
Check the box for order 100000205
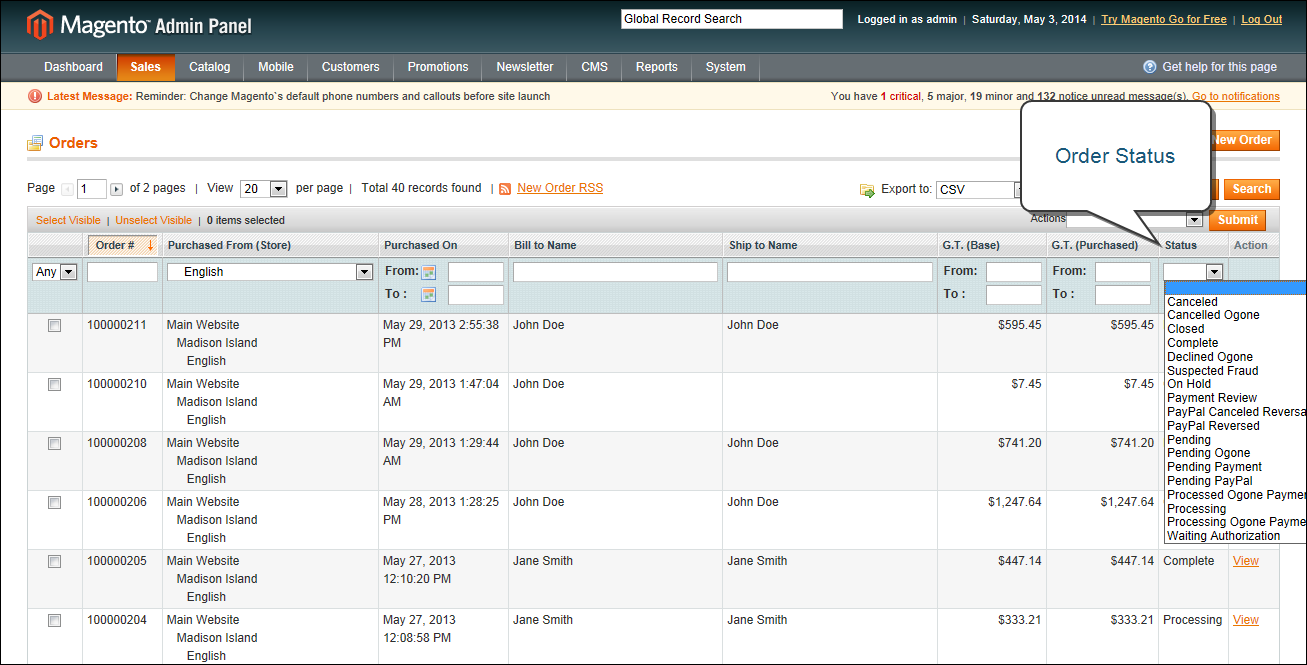coord(55,562)
